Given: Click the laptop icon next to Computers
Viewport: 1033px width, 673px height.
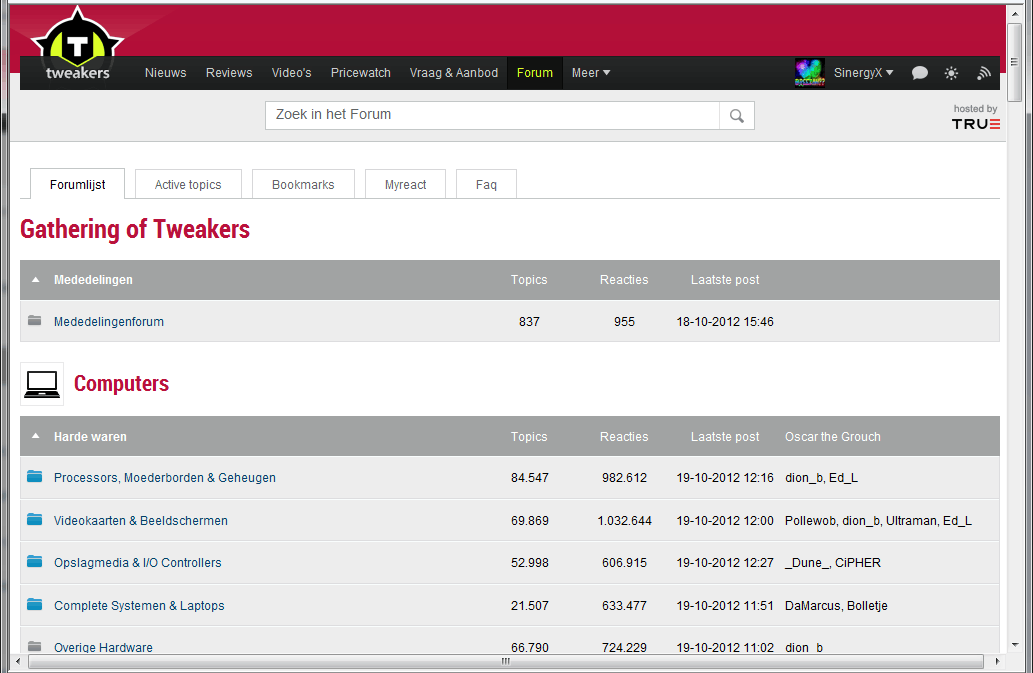Looking at the screenshot, I should [42, 383].
